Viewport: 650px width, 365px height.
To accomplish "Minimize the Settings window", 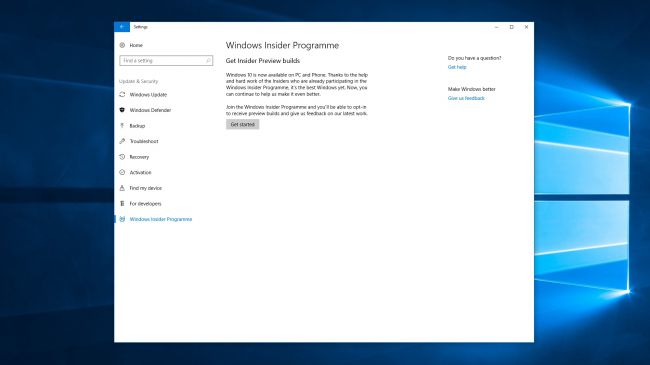I will pyautogui.click(x=497, y=27).
